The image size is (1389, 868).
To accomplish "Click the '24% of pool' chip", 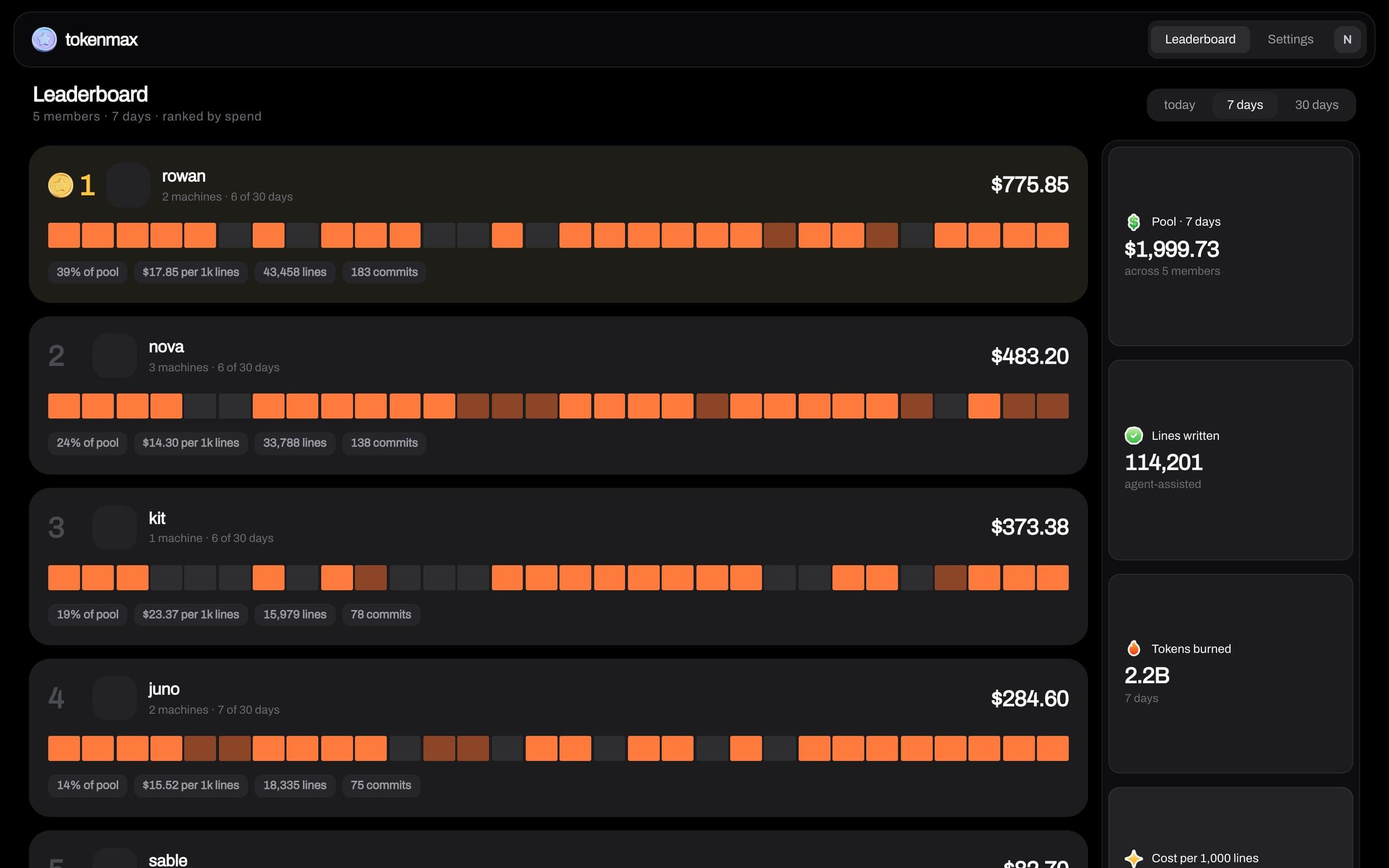I will point(87,443).
